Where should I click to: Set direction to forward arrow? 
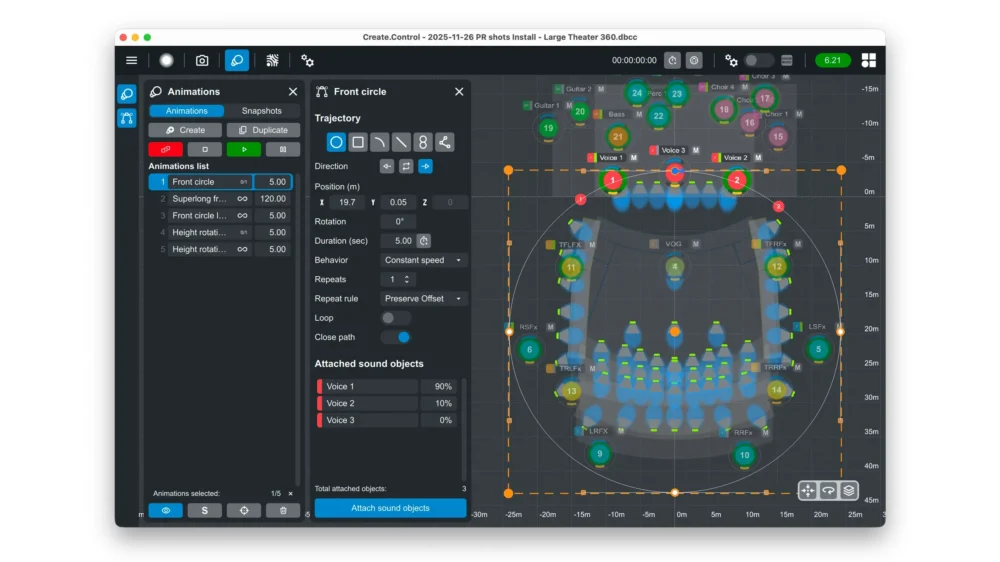pyautogui.click(x=425, y=166)
